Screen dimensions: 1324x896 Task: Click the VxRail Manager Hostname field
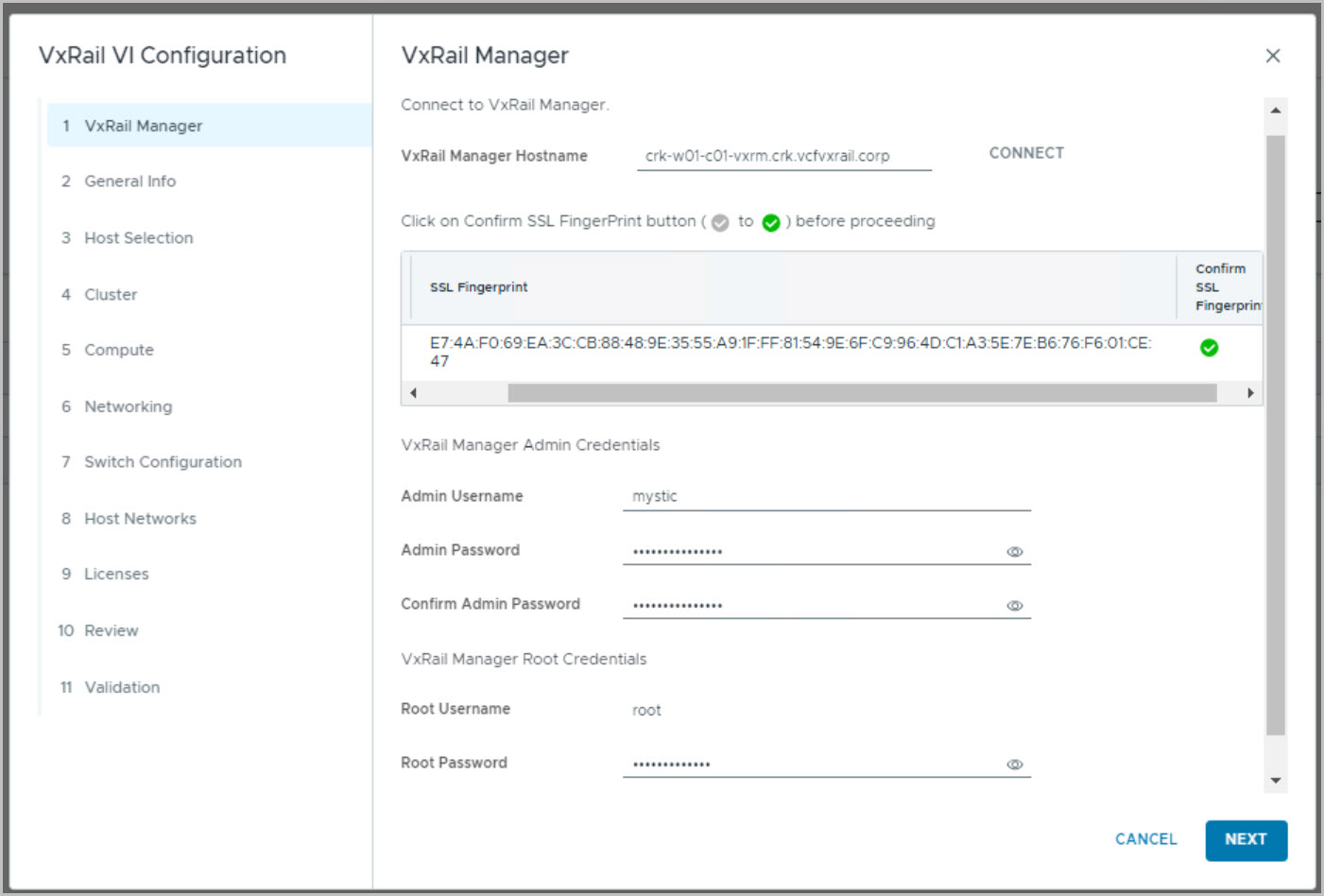tap(783, 156)
